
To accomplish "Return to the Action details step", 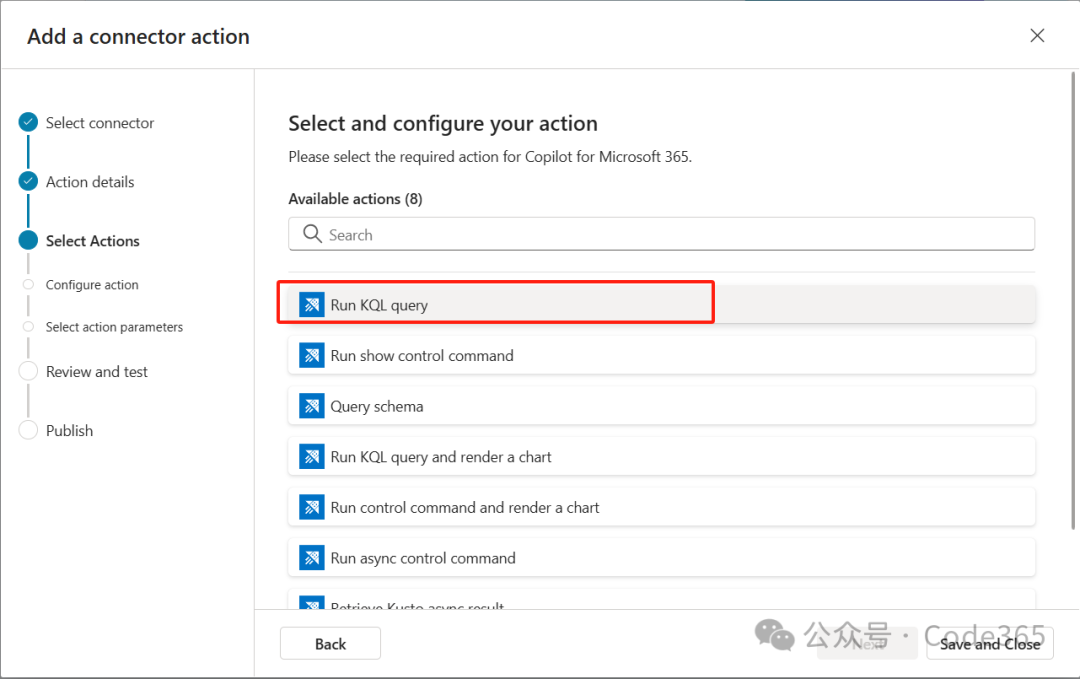I will (90, 182).
